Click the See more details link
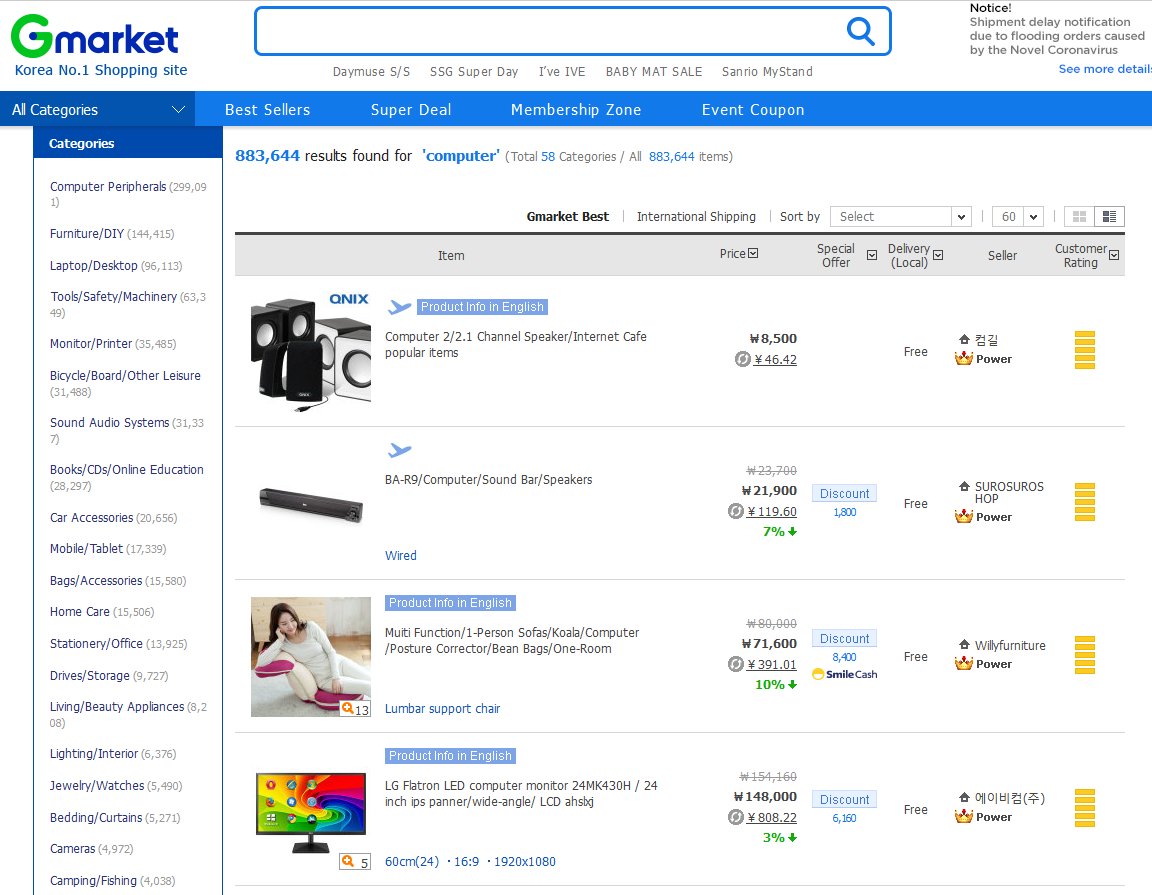 [1105, 69]
